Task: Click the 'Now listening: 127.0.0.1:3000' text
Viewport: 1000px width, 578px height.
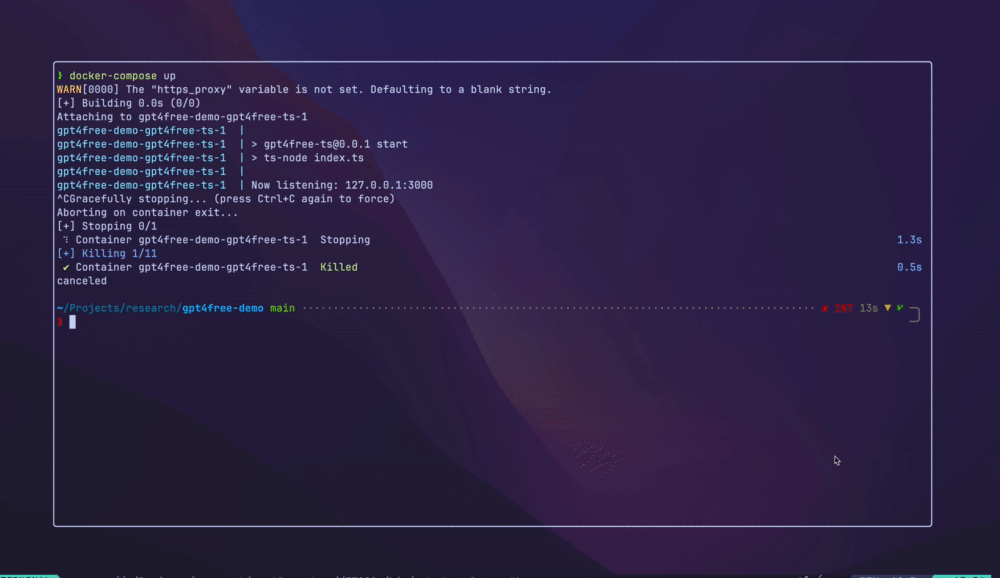Action: pos(342,185)
